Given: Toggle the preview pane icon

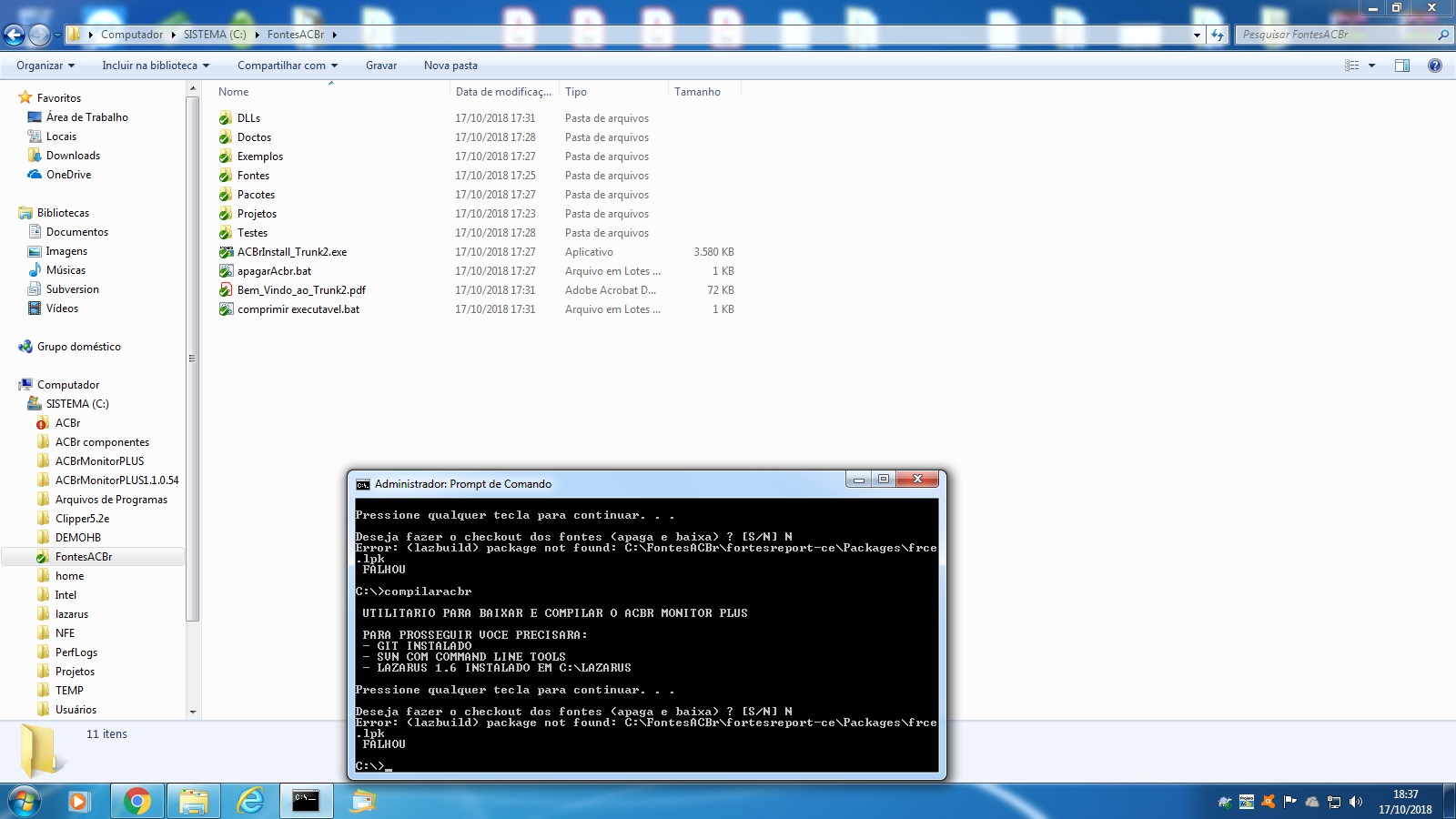Looking at the screenshot, I should (x=1402, y=66).
